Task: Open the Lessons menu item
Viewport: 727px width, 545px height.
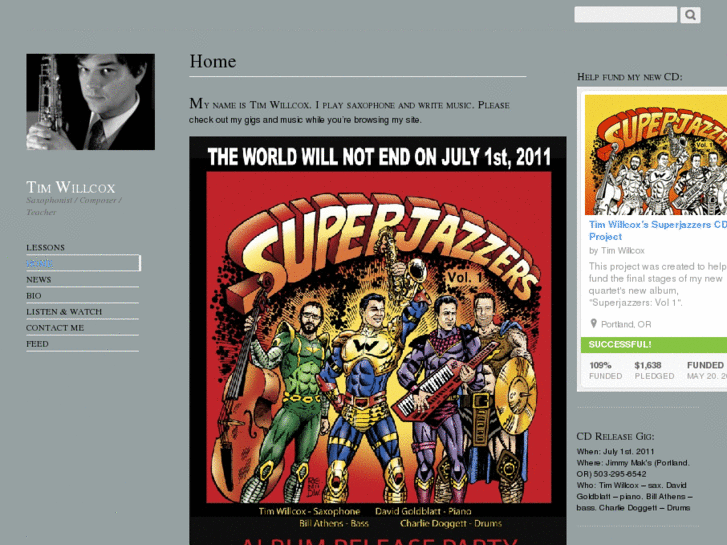Action: (x=45, y=247)
